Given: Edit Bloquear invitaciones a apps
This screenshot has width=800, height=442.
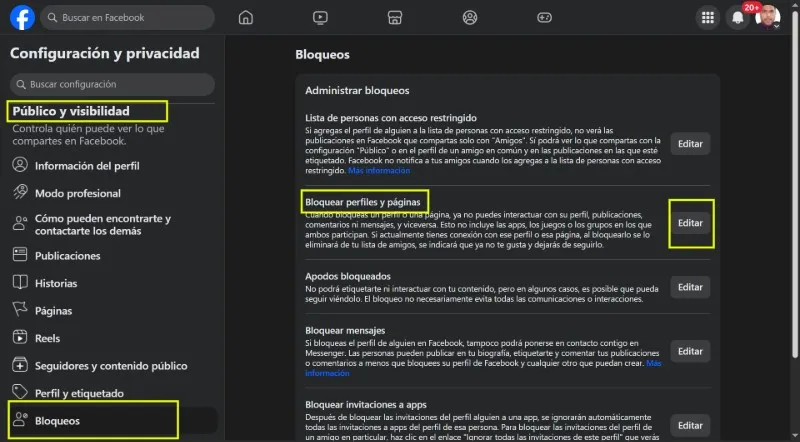Looking at the screenshot, I should (690, 426).
